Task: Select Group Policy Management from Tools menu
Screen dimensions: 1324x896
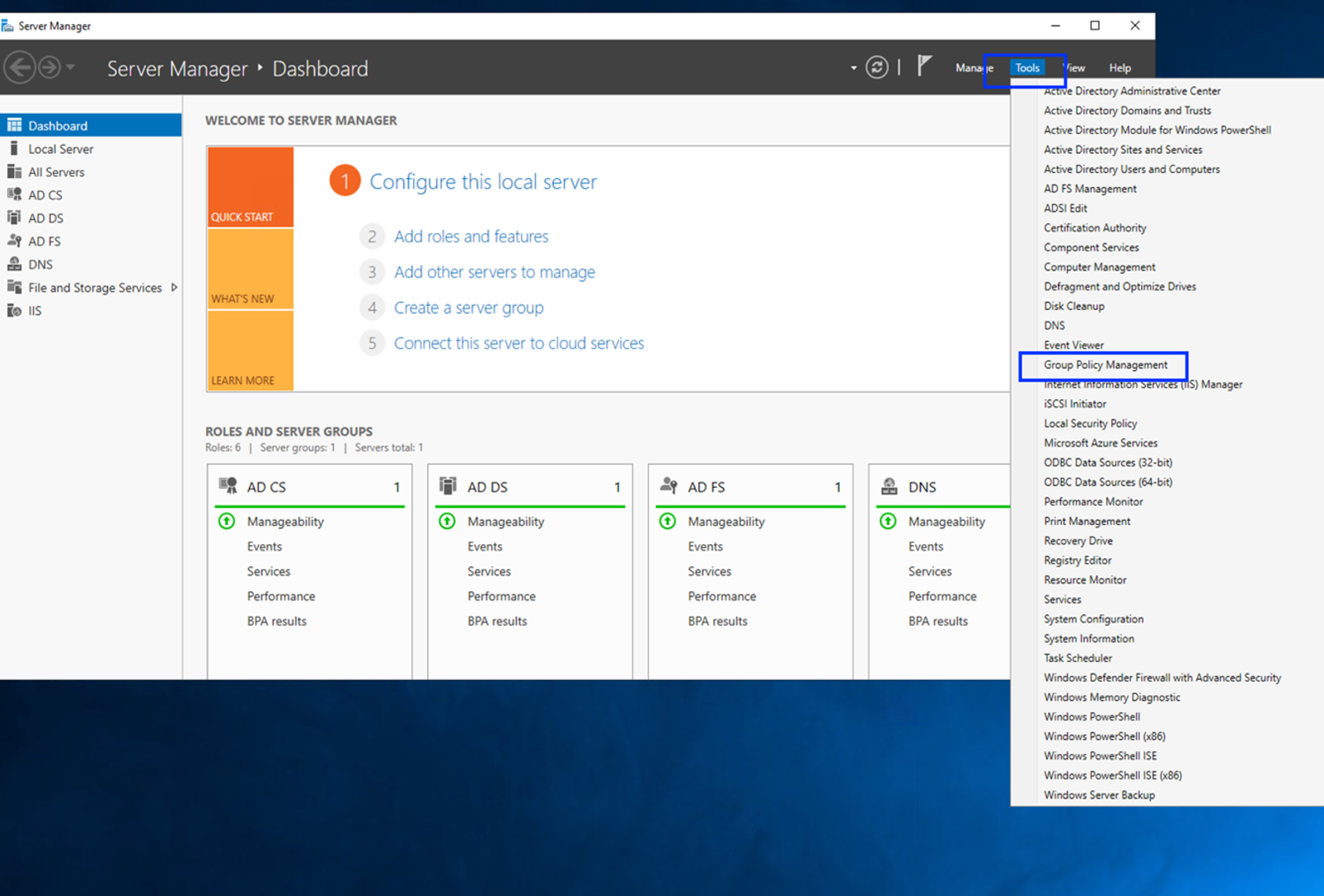Action: tap(1105, 365)
